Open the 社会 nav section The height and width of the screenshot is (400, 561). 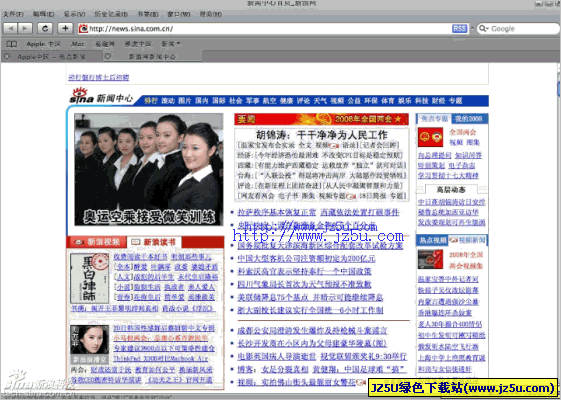(x=235, y=101)
